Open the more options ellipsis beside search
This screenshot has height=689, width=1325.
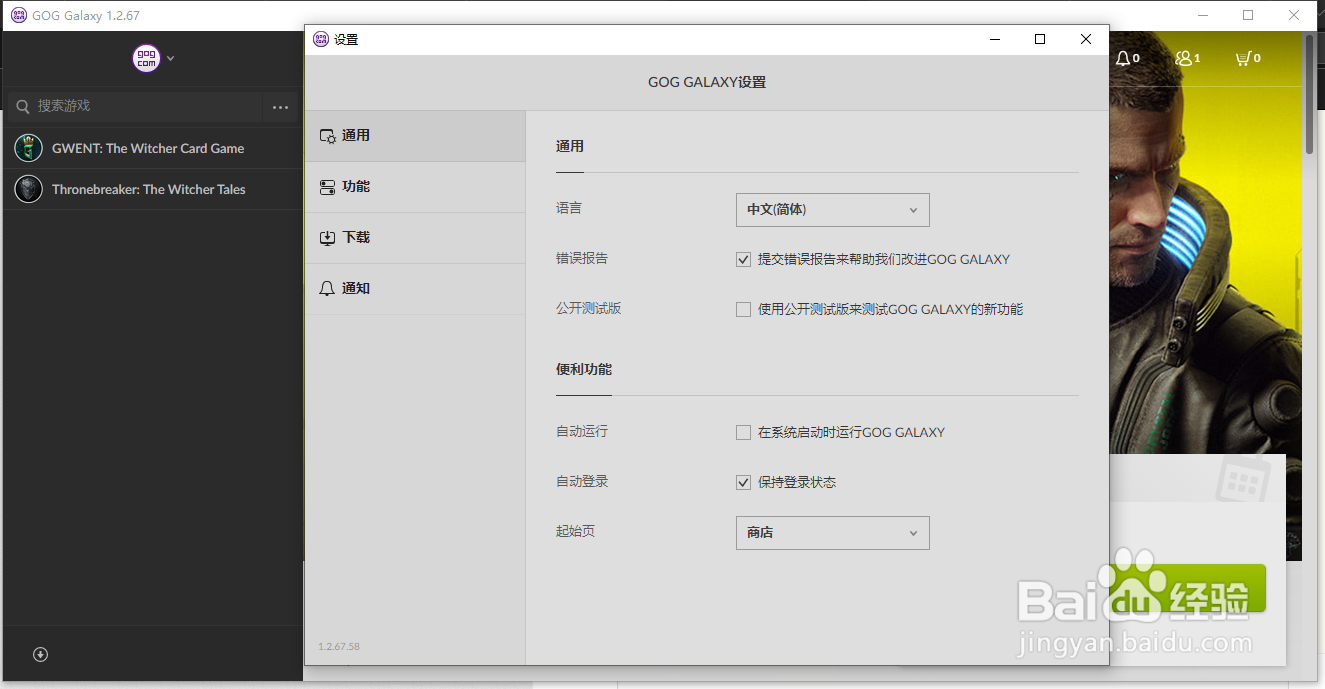280,107
